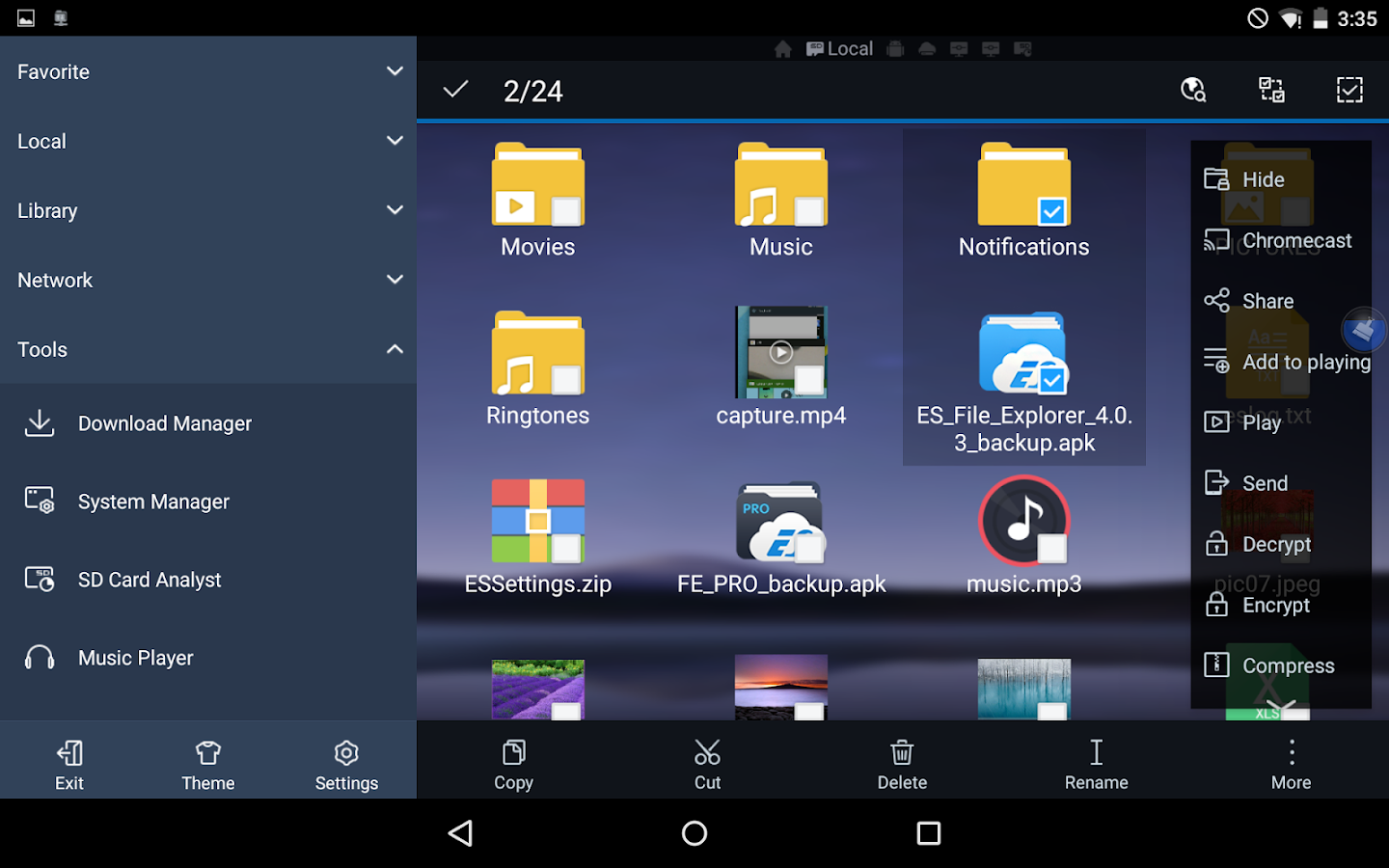The image size is (1389, 868).
Task: Choose Compress from the context menu
Action: [1287, 665]
